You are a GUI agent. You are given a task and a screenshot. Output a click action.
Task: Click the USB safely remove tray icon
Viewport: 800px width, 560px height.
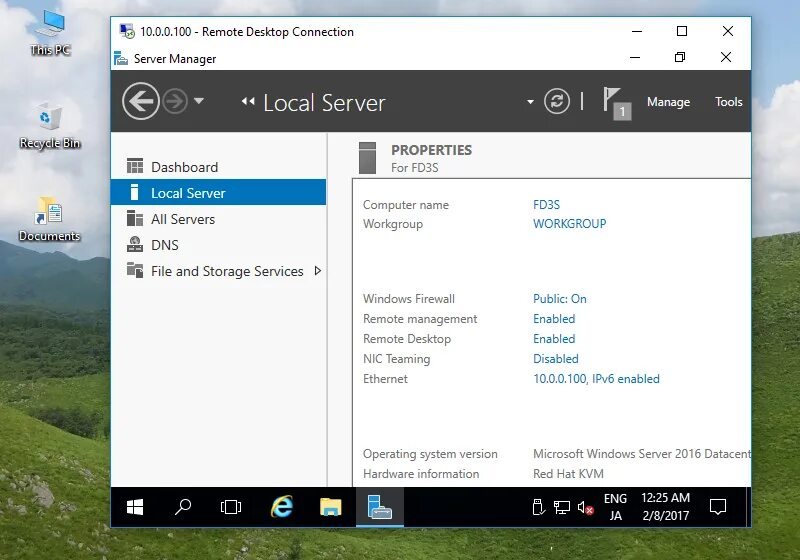coord(538,507)
